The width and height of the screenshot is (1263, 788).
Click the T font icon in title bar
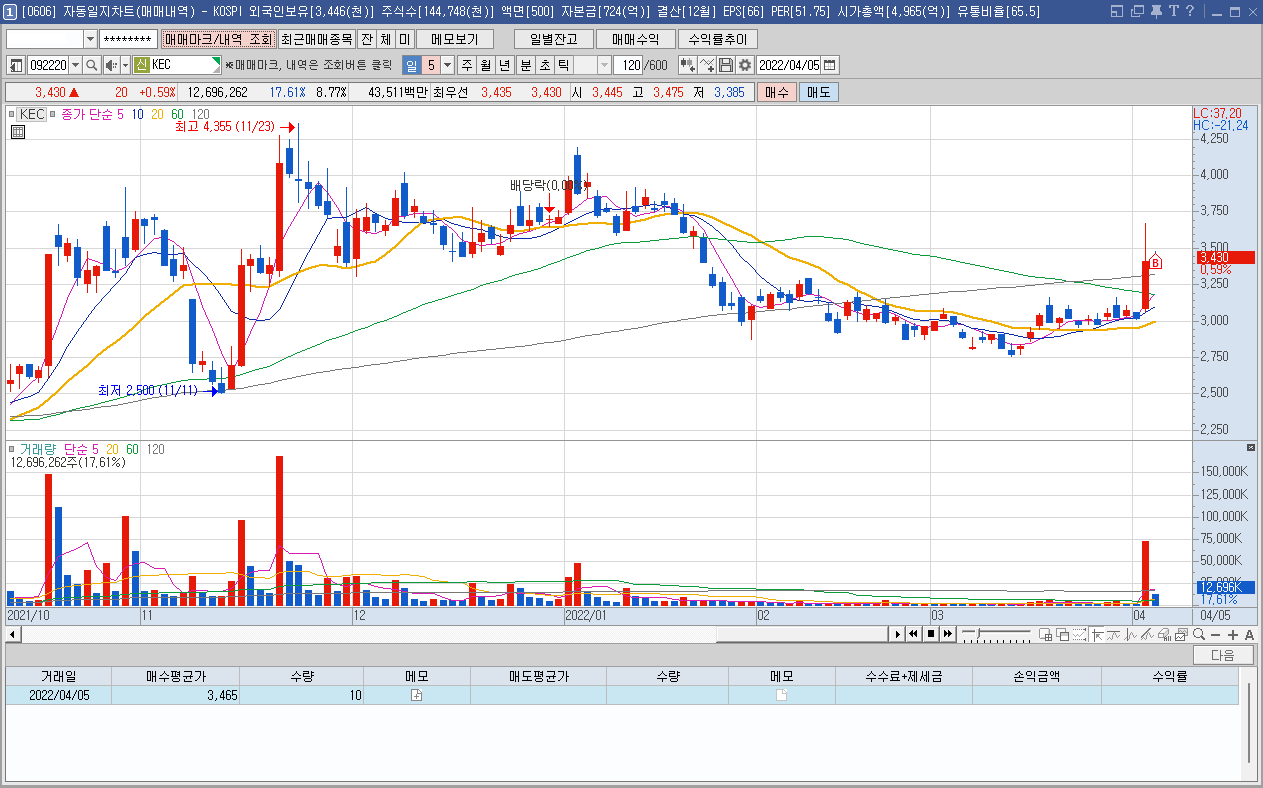click(1174, 11)
